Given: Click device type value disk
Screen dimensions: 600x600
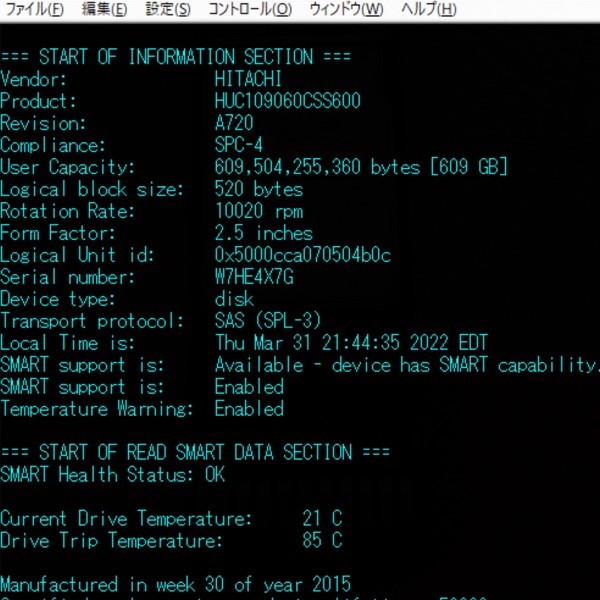Looking at the screenshot, I should pyautogui.click(x=234, y=299).
